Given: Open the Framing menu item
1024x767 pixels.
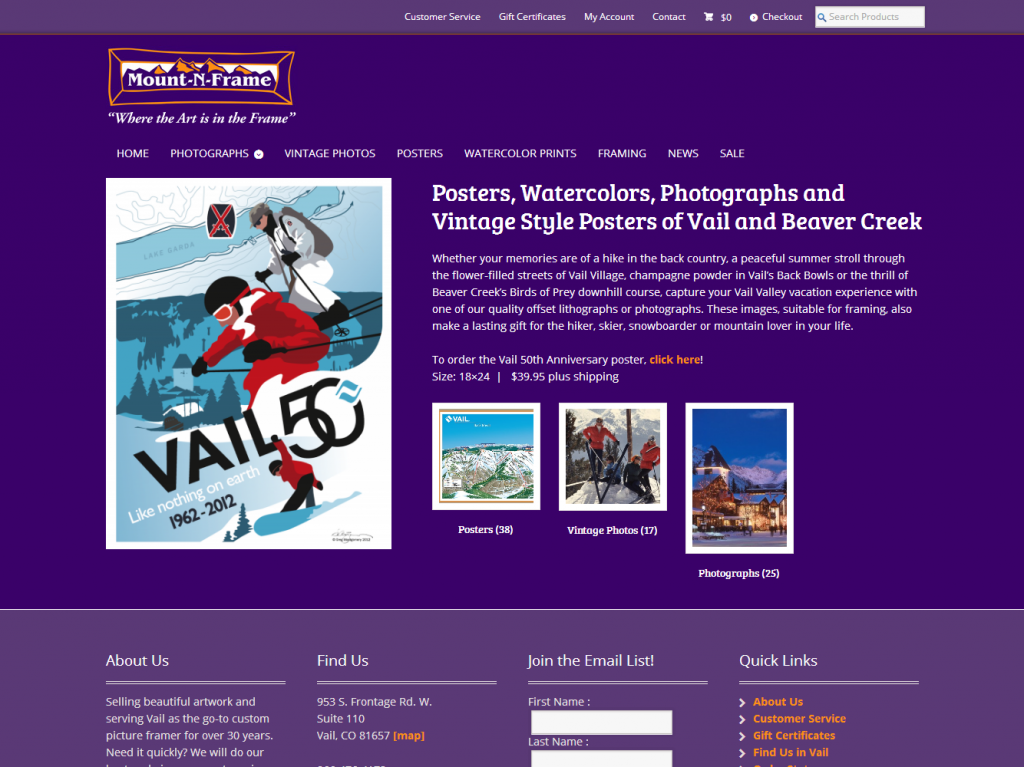Looking at the screenshot, I should [622, 154].
